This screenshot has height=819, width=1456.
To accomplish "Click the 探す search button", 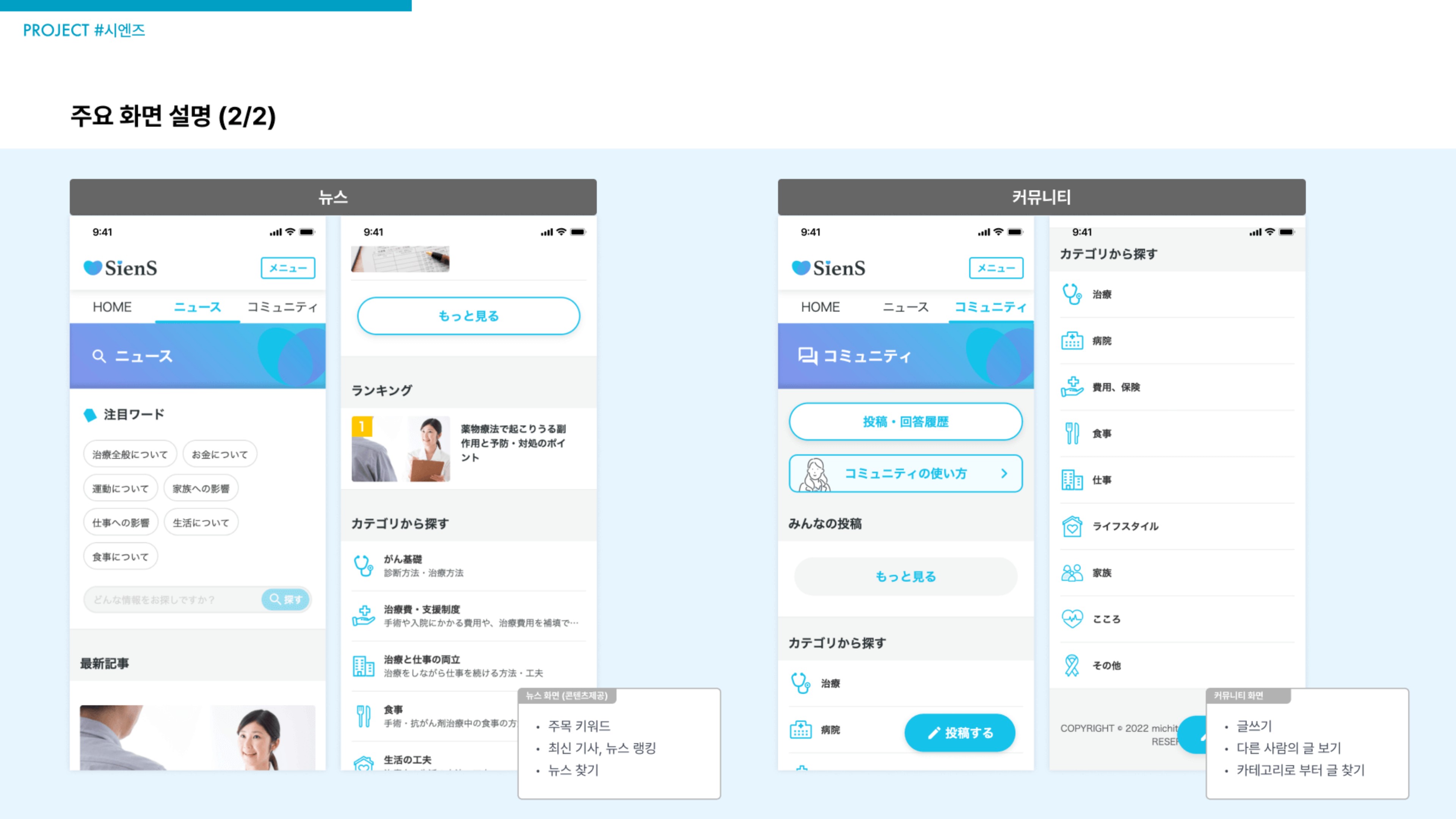I will [x=286, y=599].
